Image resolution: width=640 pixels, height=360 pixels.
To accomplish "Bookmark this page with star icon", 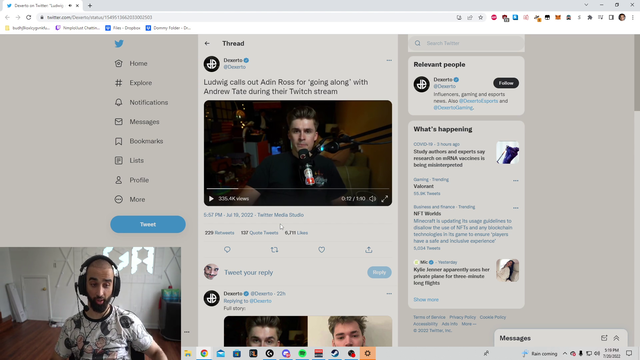I will point(480,18).
